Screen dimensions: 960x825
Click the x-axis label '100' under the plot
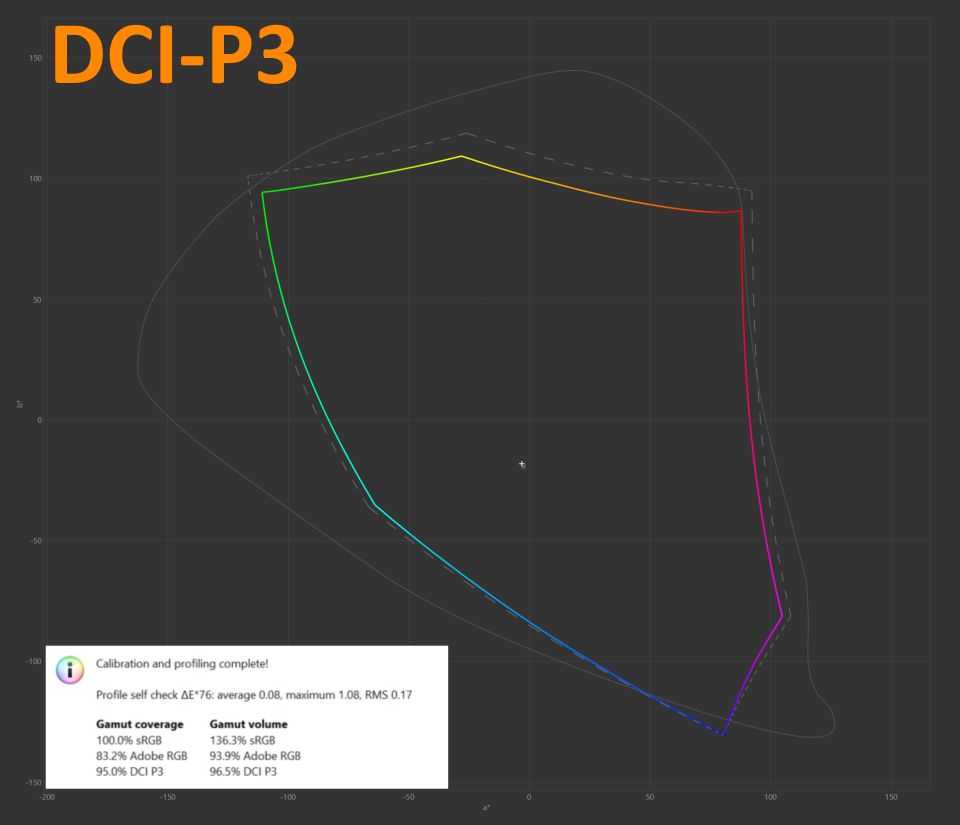[770, 797]
